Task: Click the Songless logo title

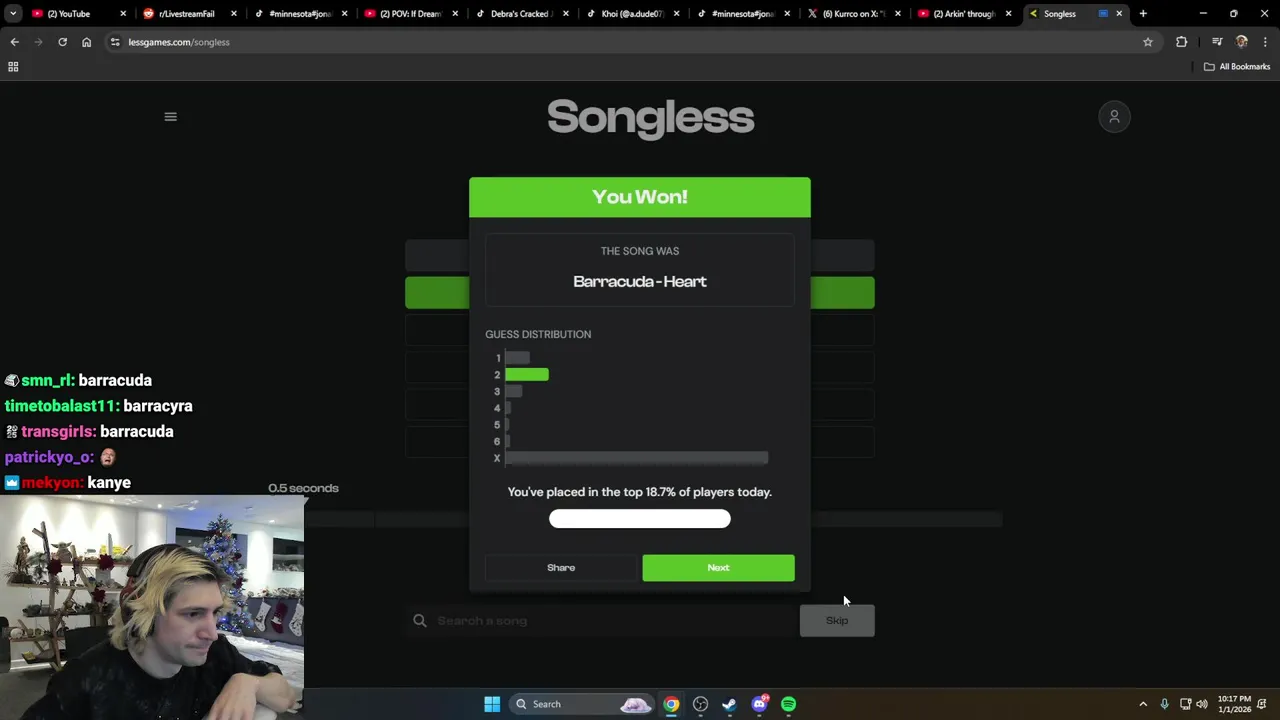Action: pyautogui.click(x=651, y=117)
